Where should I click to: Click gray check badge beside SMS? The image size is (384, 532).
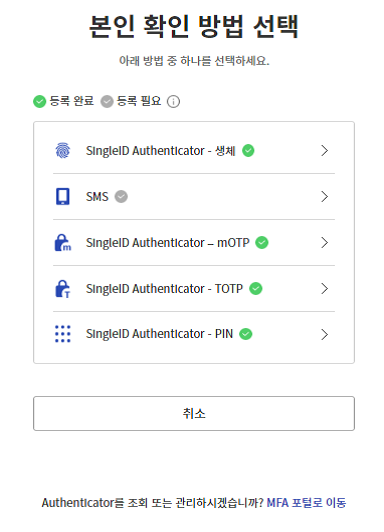tap(121, 196)
